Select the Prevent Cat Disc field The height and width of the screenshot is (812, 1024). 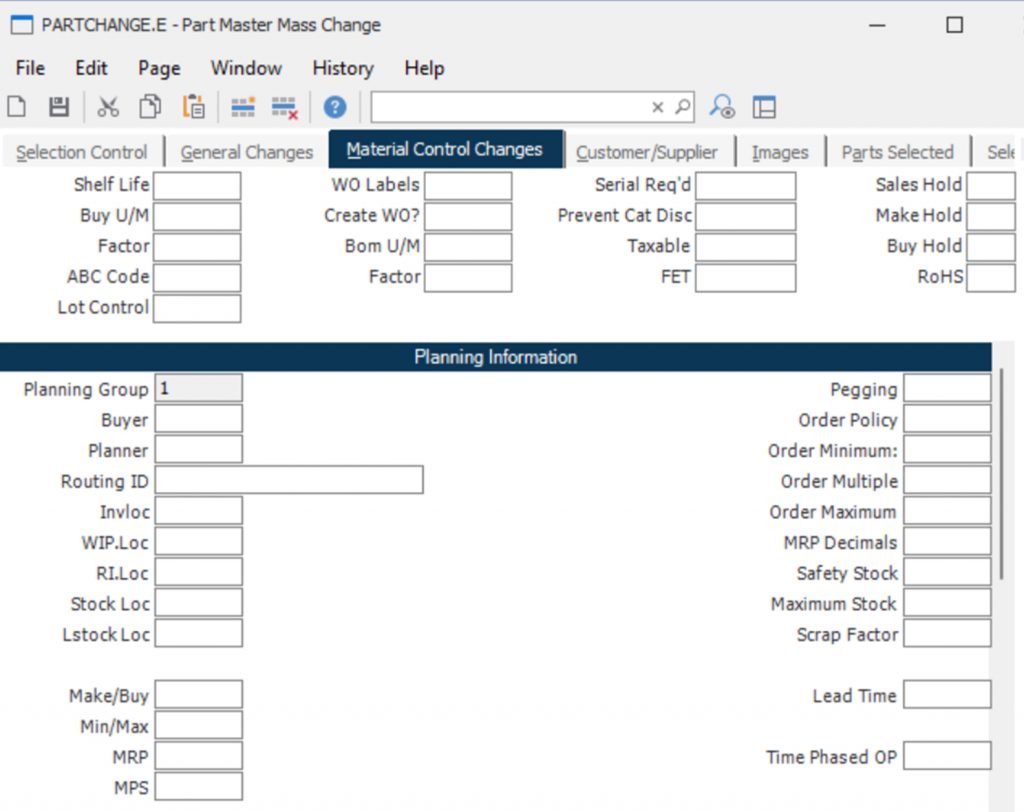click(746, 216)
